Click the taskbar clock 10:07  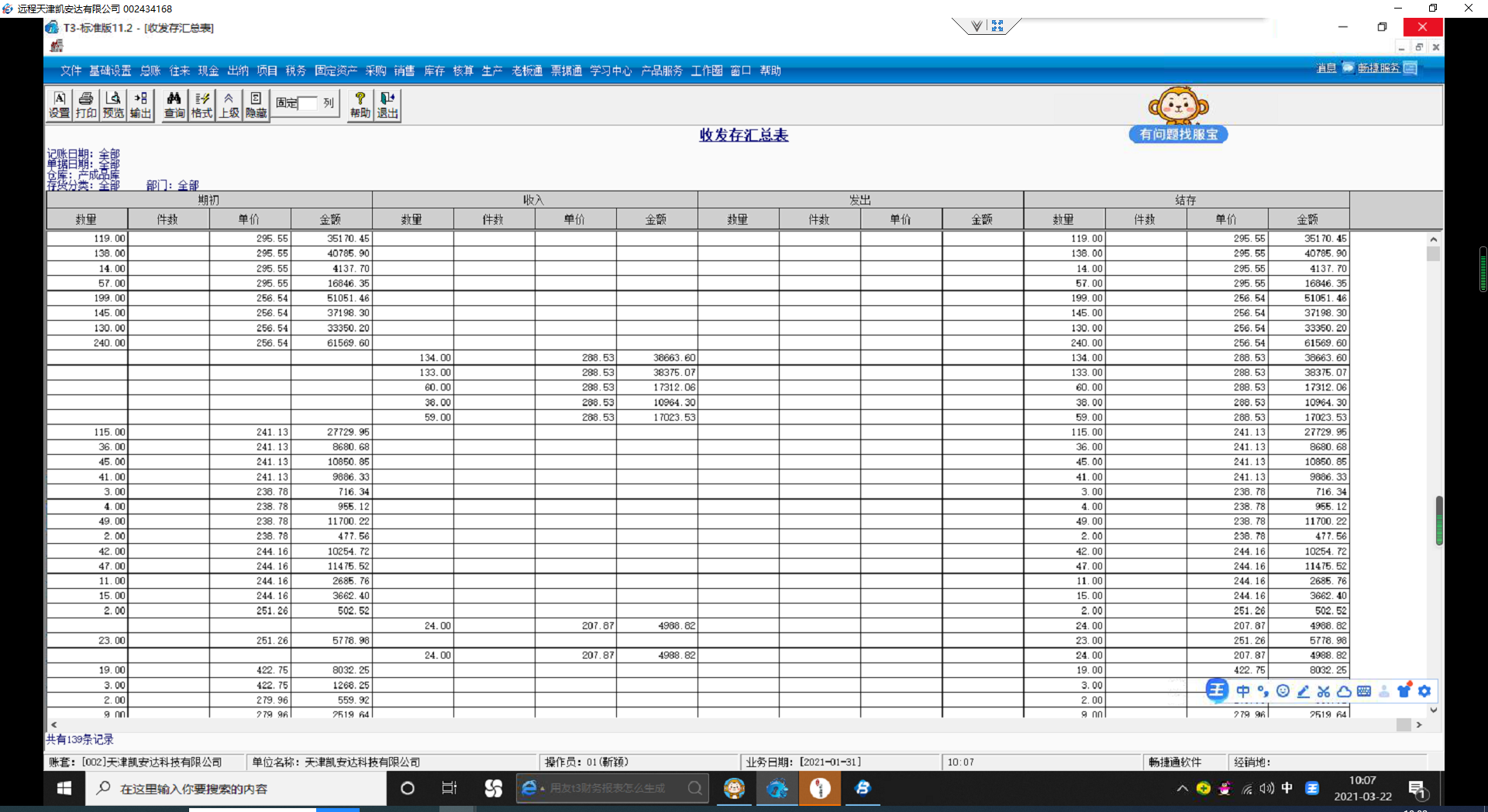[1362, 780]
